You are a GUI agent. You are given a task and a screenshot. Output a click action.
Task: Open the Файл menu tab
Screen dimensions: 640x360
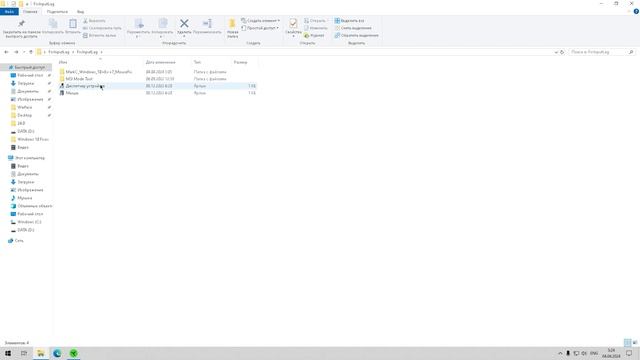[9, 12]
